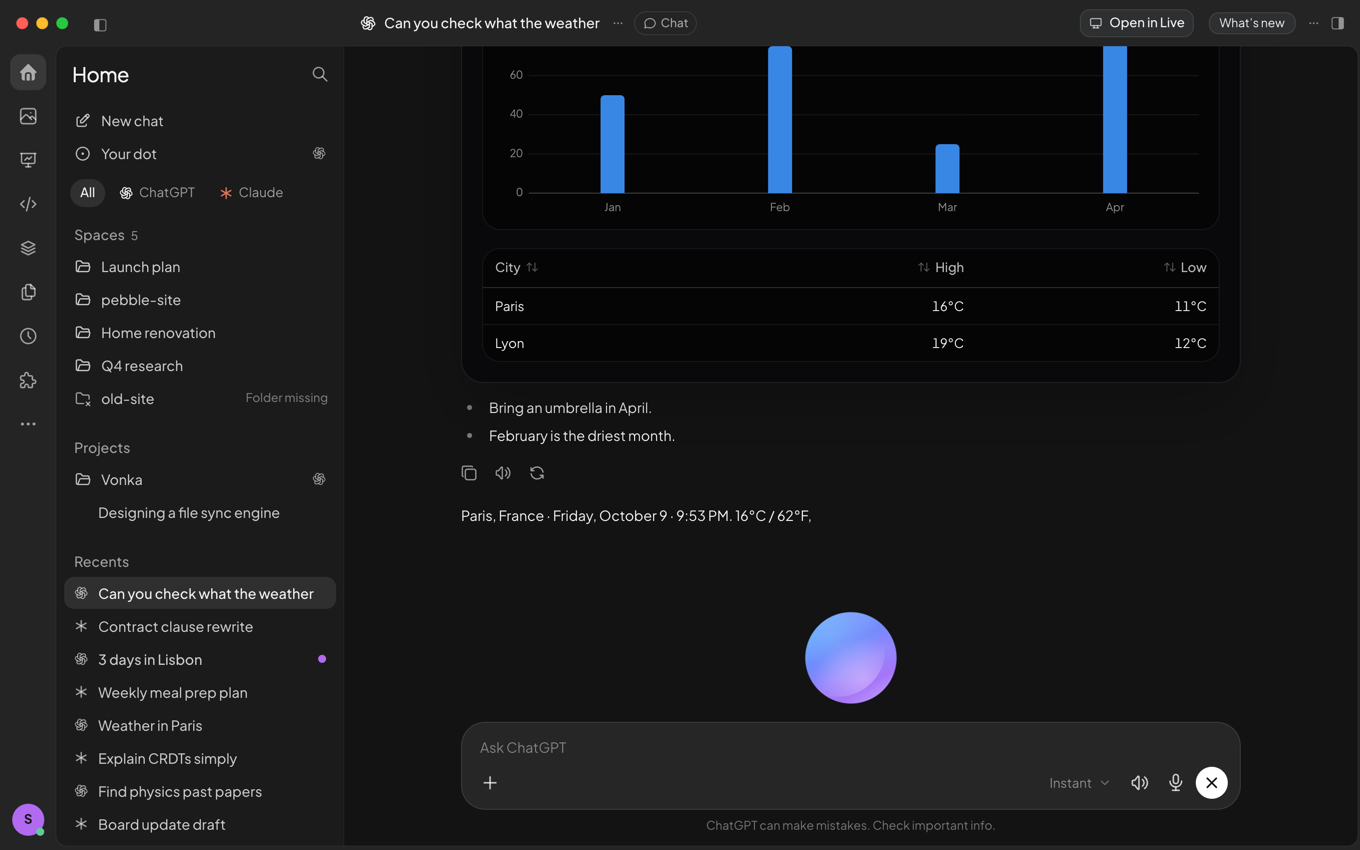Open the history clock rail icon
Image resolution: width=1360 pixels, height=850 pixels.
point(28,336)
